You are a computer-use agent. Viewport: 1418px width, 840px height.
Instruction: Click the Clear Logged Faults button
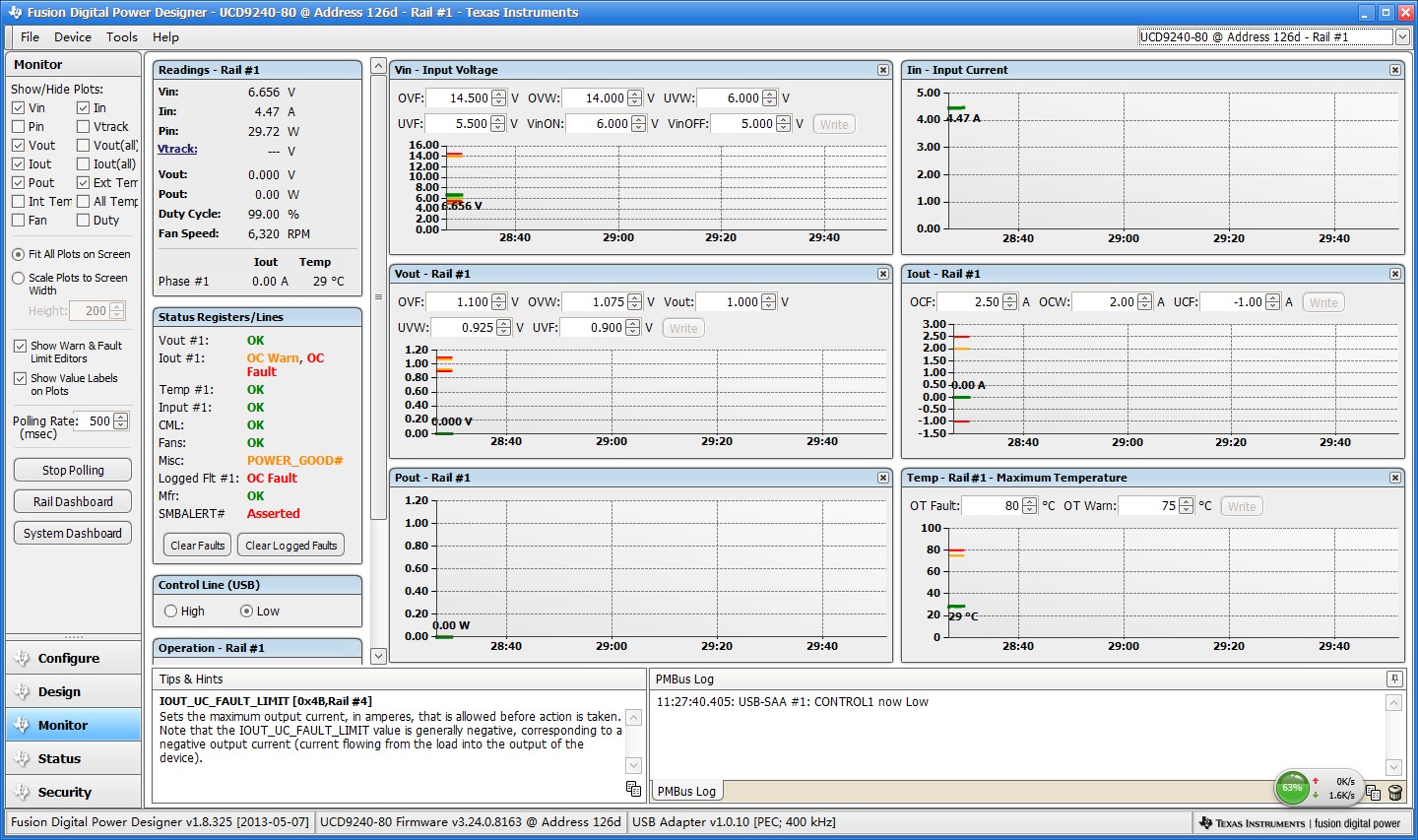click(x=291, y=546)
